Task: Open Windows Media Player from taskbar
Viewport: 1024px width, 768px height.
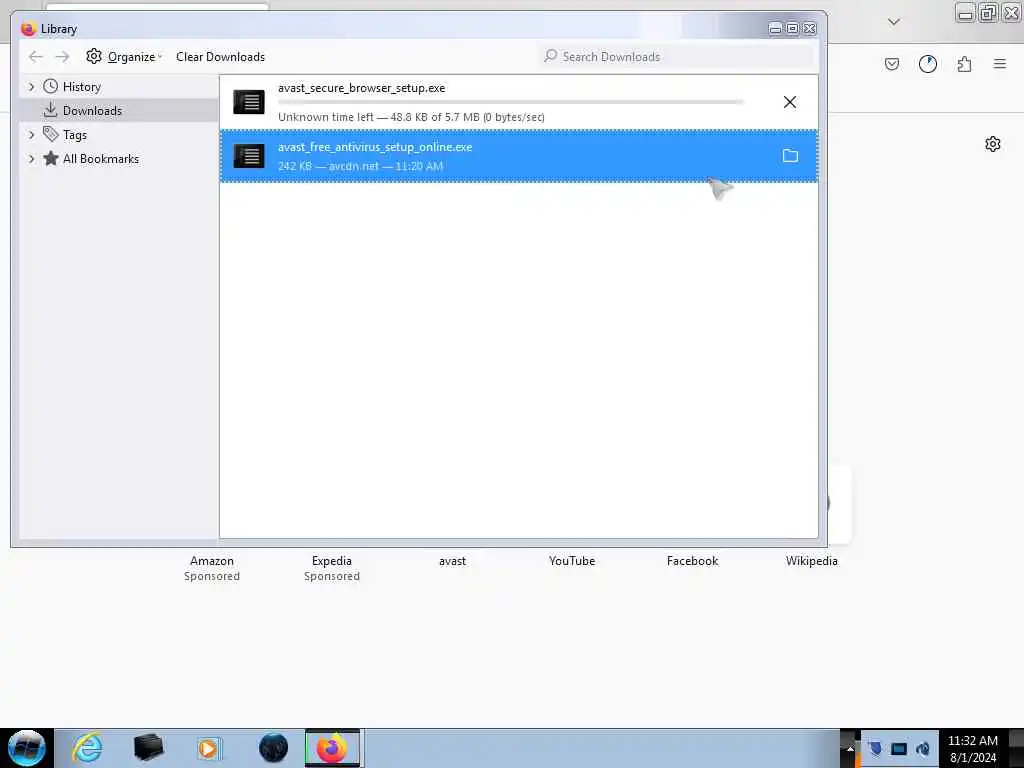Action: 209,748
